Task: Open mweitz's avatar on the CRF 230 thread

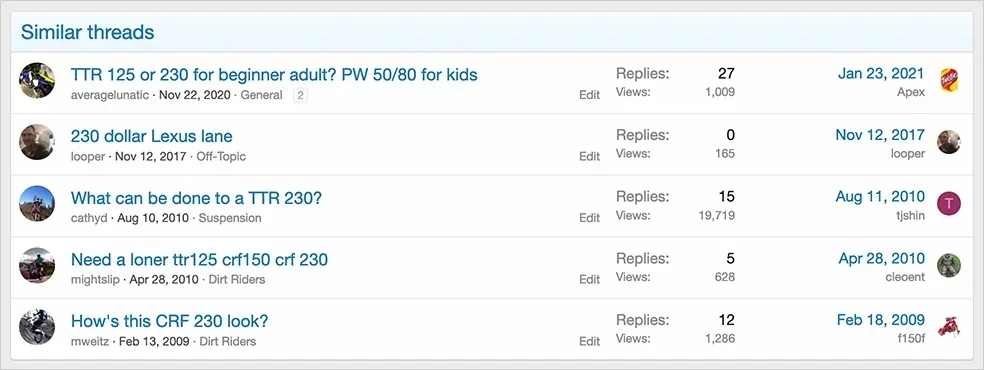Action: [37, 327]
